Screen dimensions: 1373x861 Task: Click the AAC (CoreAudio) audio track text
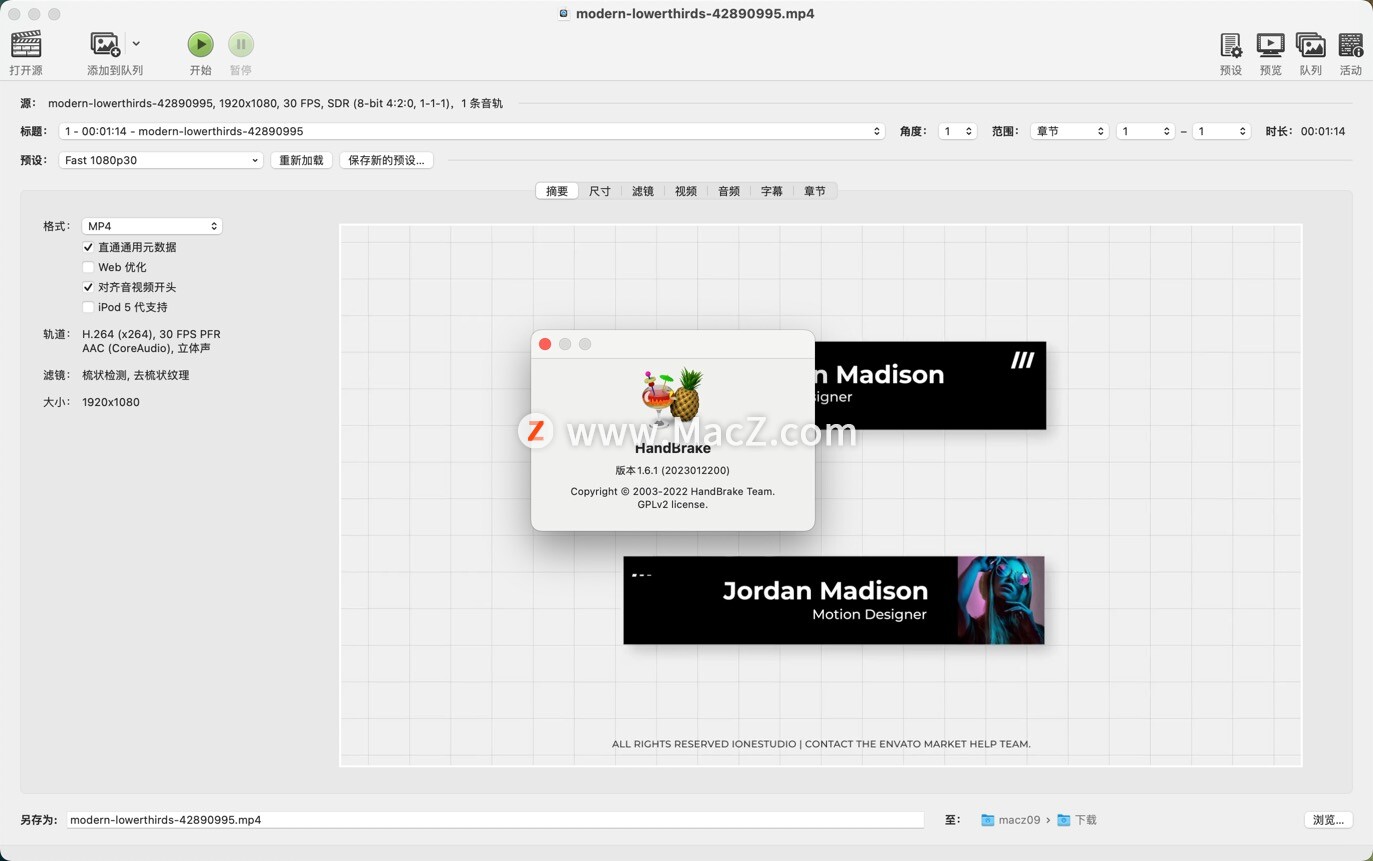pos(146,348)
